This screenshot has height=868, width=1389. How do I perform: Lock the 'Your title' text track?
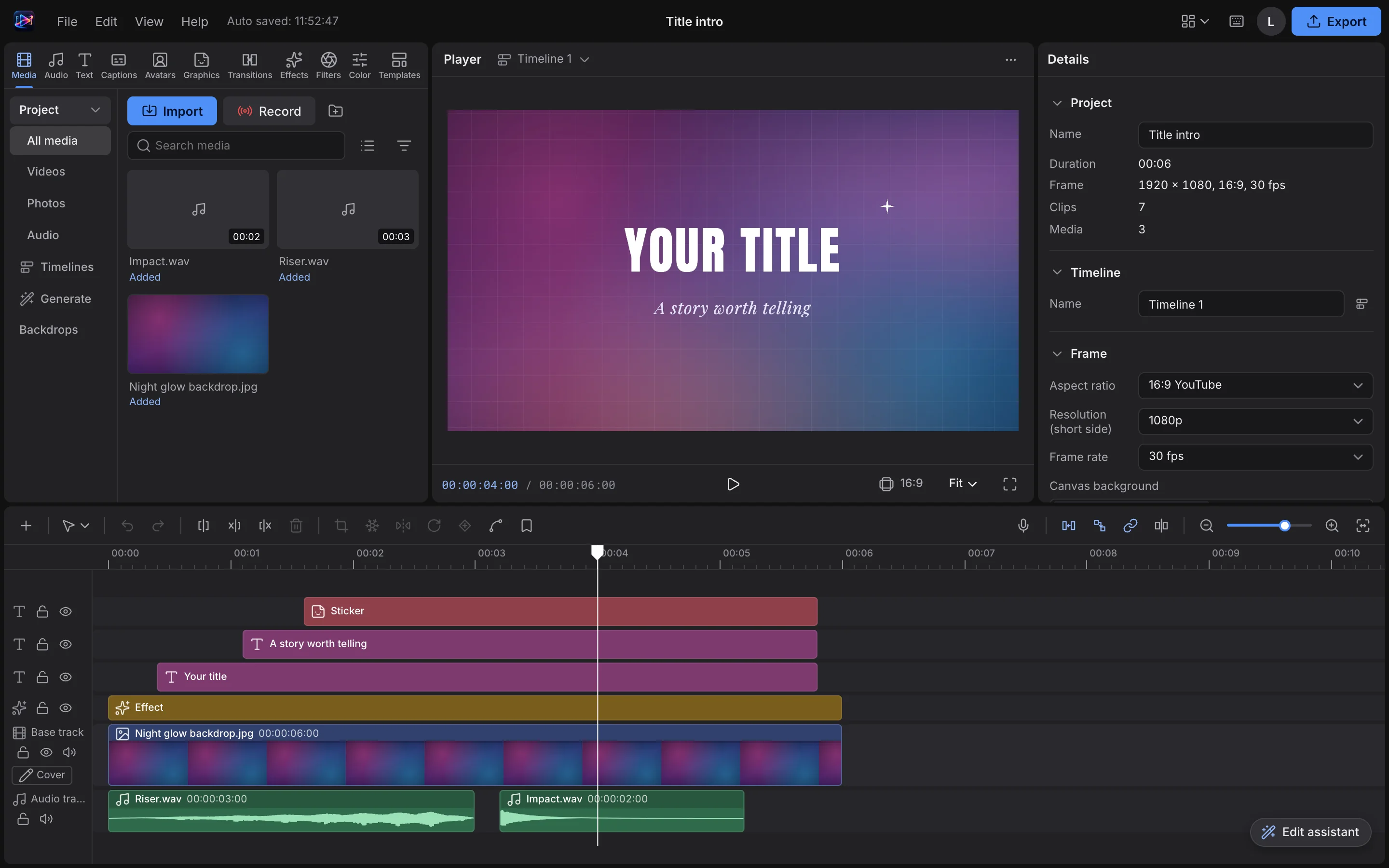coord(42,677)
